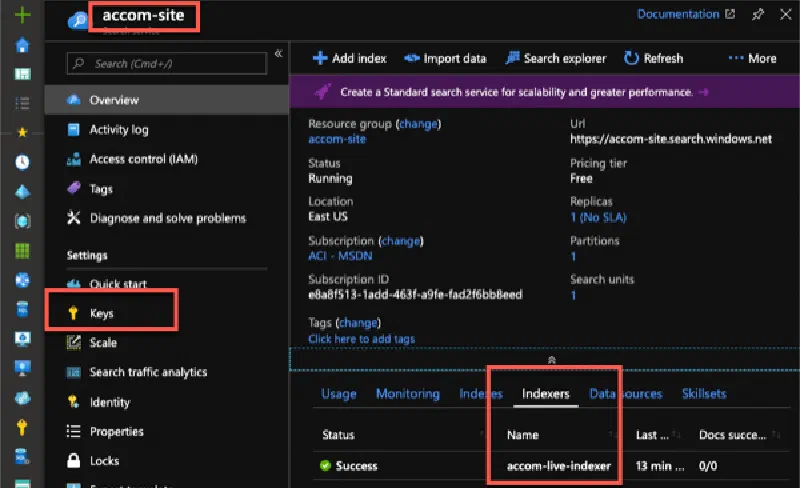Open the All services list icon

[x=22, y=103]
